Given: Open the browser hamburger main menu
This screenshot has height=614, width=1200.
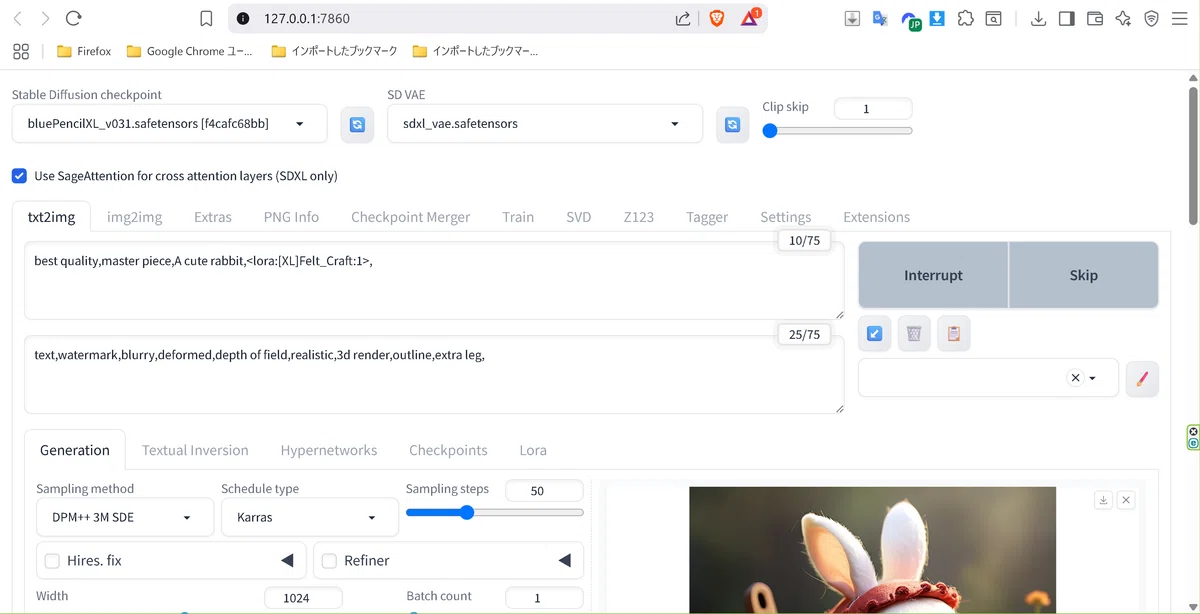Looking at the screenshot, I should pos(1180,18).
